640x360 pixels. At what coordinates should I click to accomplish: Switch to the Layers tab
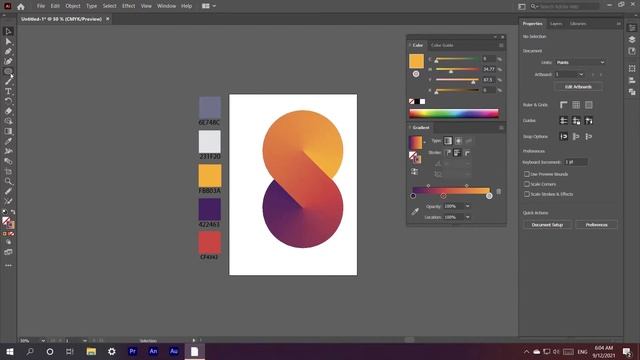coord(556,24)
